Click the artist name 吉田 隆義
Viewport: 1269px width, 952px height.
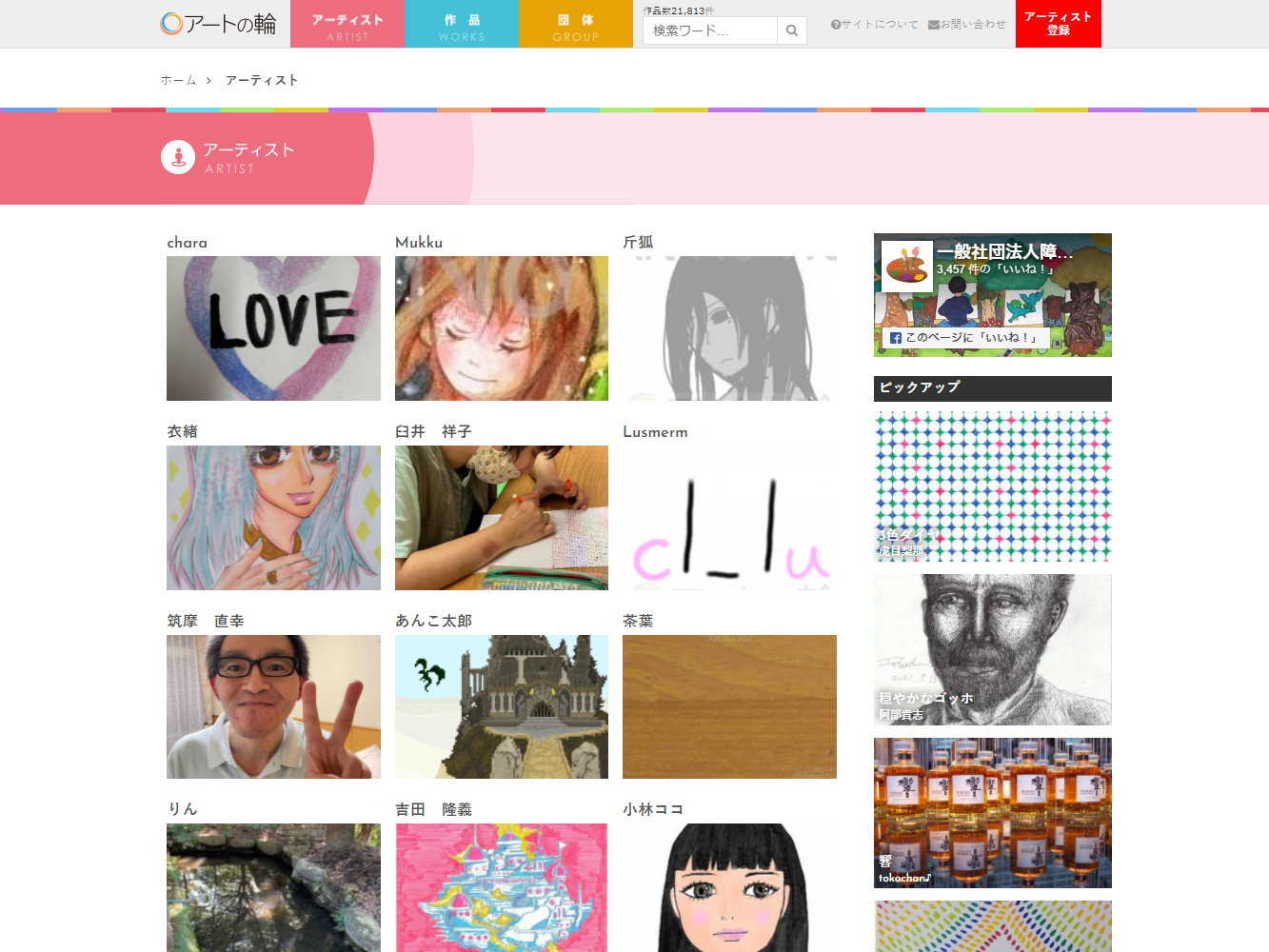coord(433,810)
